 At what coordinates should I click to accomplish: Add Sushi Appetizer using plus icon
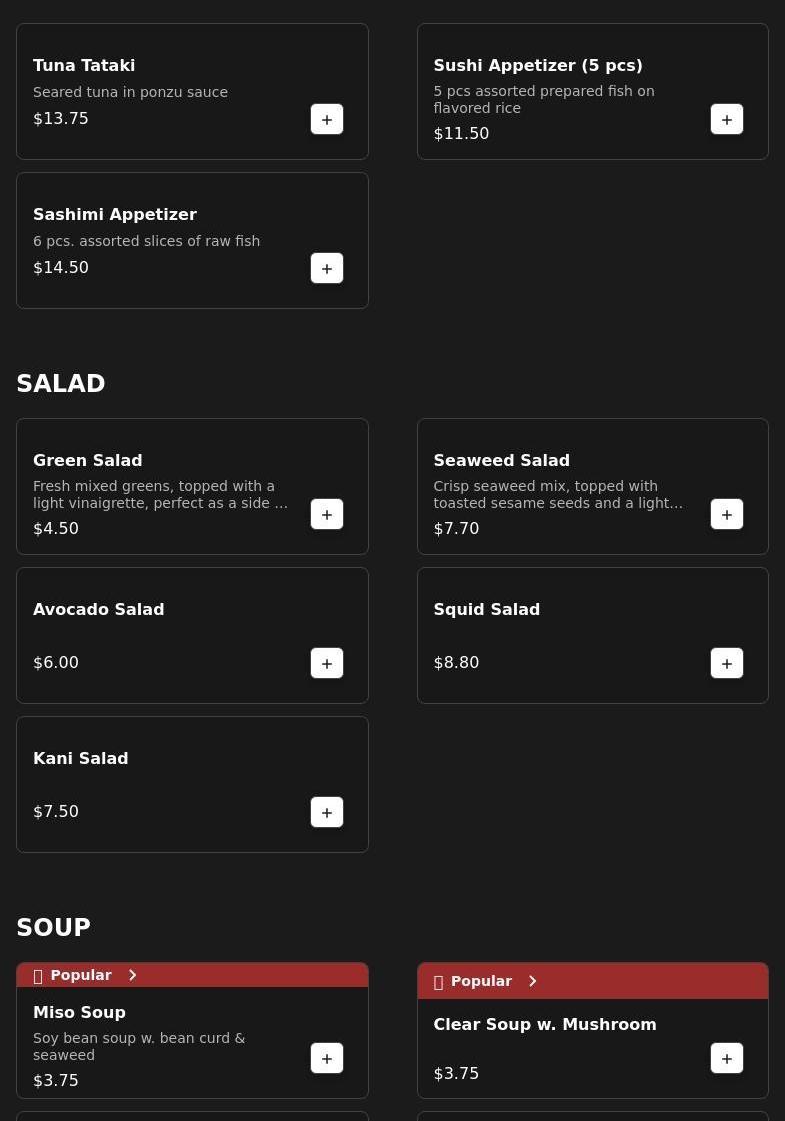pos(727,119)
